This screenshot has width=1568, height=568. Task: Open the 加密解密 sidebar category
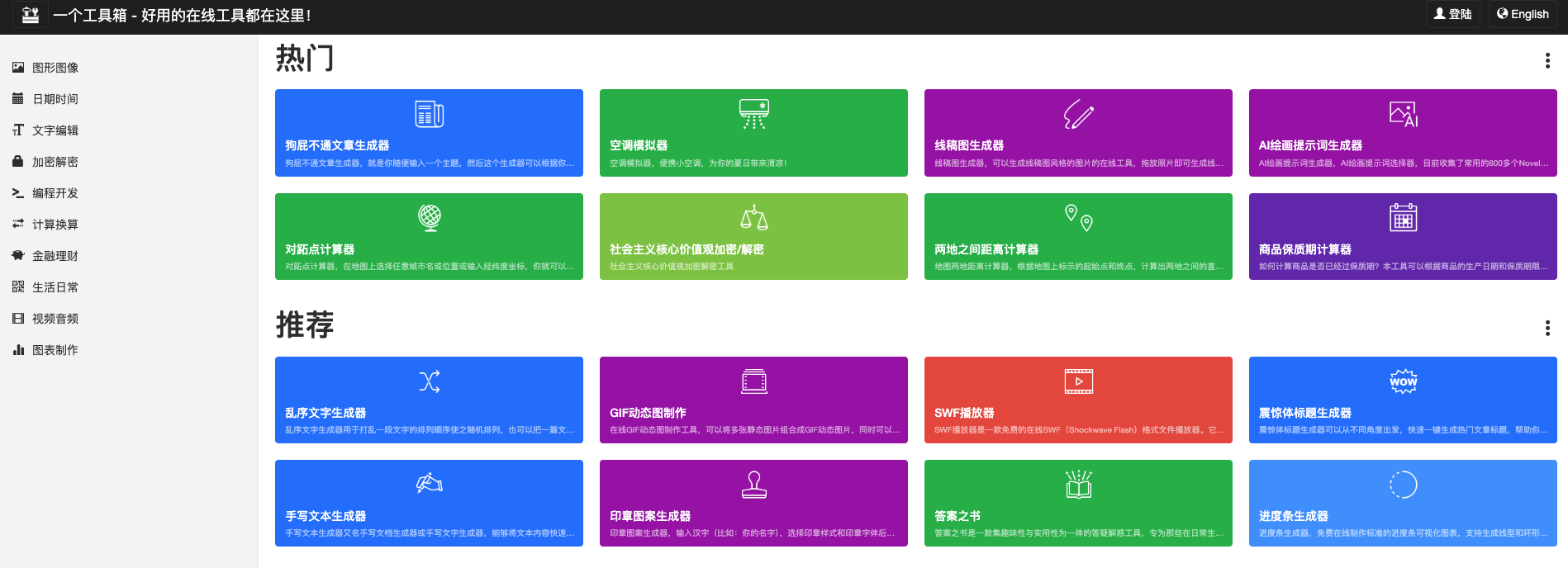pos(55,162)
